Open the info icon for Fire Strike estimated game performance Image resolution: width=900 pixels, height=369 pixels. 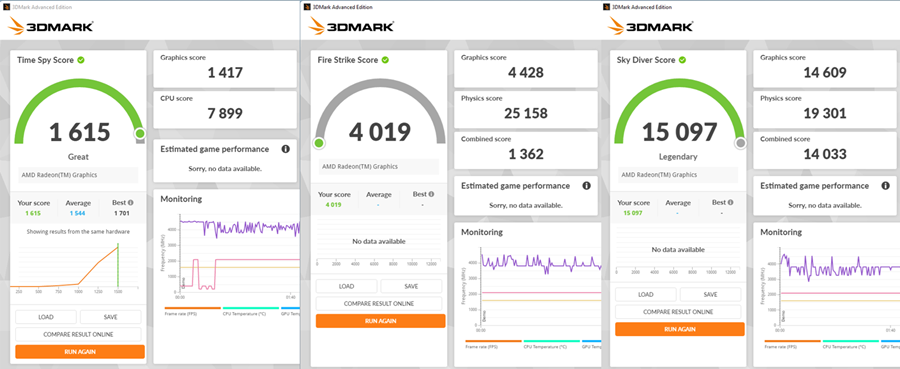586,186
